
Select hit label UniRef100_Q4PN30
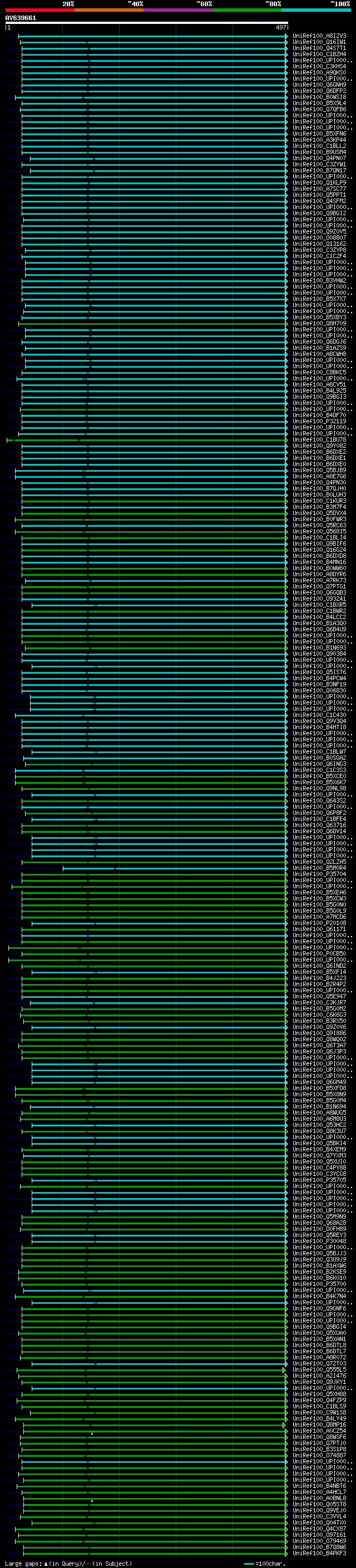coord(319,482)
